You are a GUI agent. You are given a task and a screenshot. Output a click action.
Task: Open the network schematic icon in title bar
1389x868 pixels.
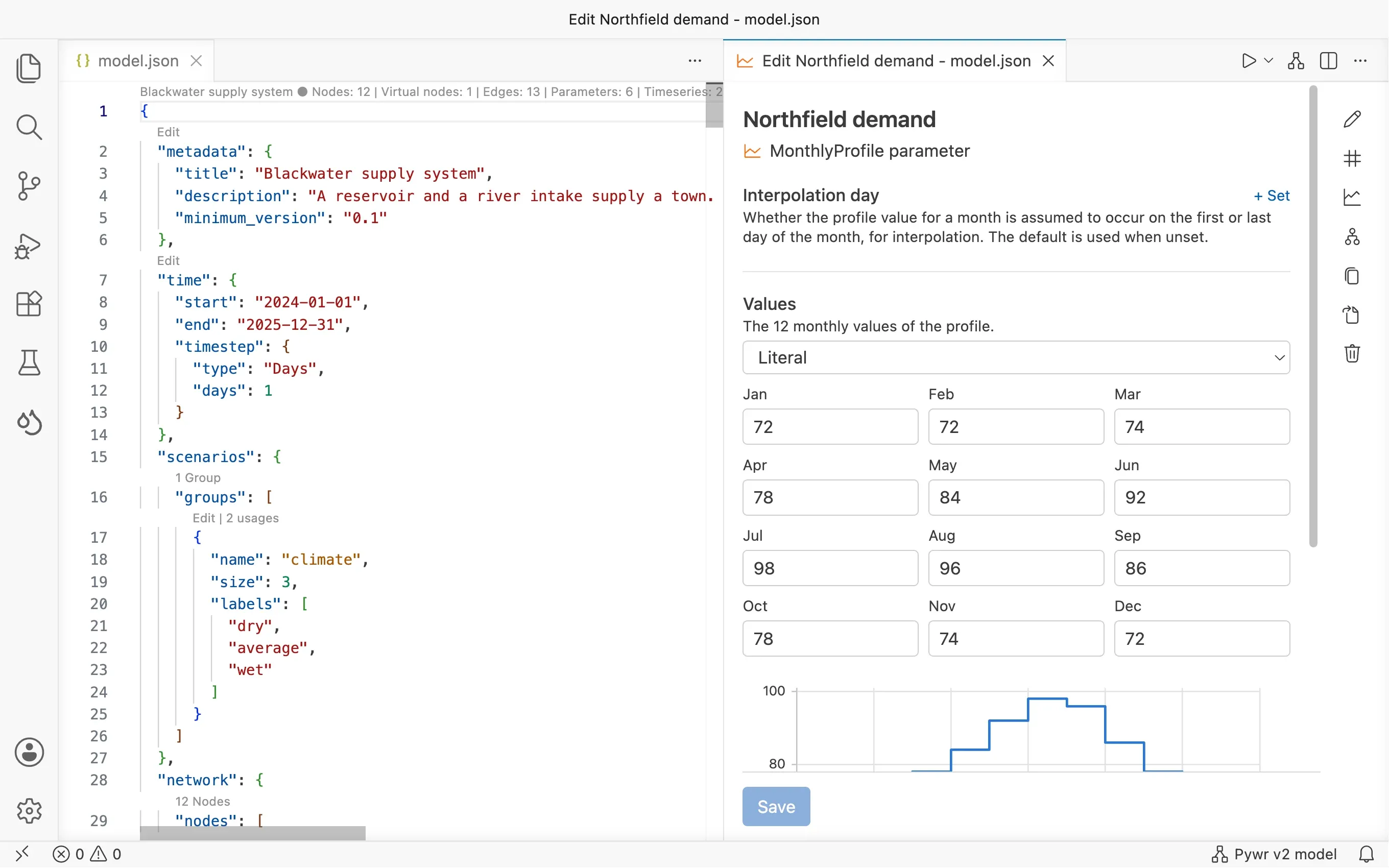click(1296, 61)
